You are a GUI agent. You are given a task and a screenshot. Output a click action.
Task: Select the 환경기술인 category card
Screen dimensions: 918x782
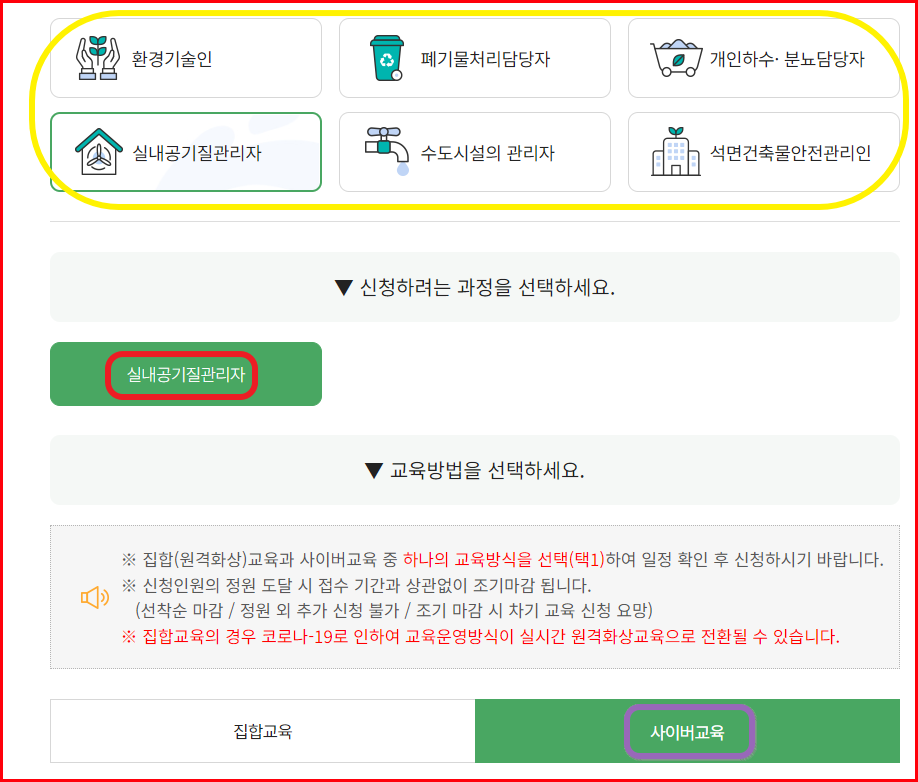[186, 58]
